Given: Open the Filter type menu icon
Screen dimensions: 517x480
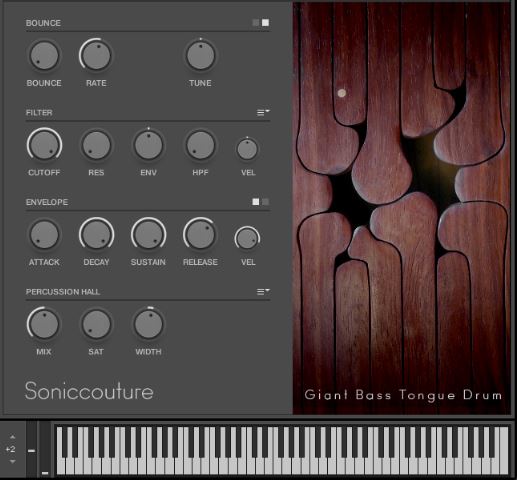Looking at the screenshot, I should pos(263,112).
